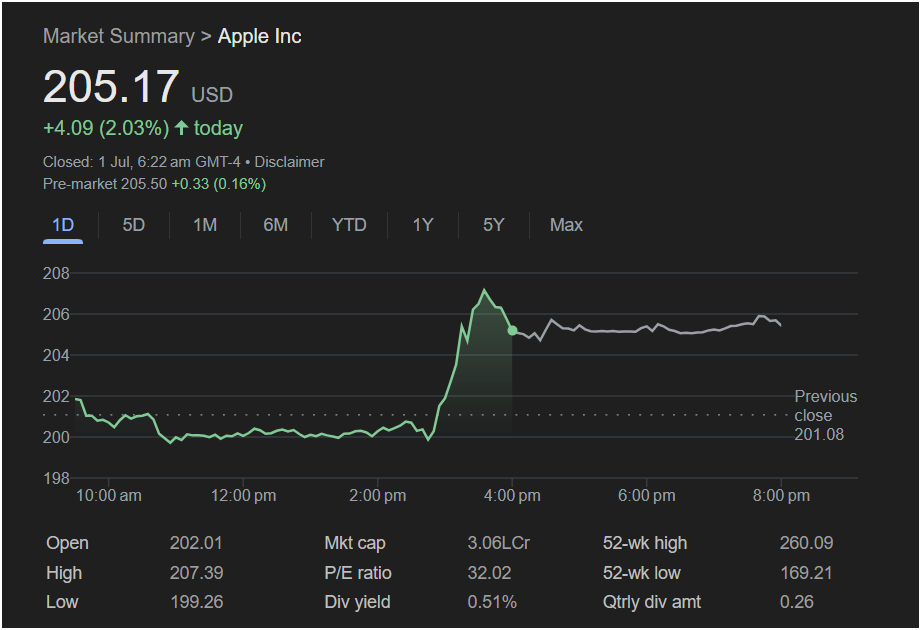Select the 6M time range tab
Image resolution: width=921 pixels, height=630 pixels.
(275, 225)
